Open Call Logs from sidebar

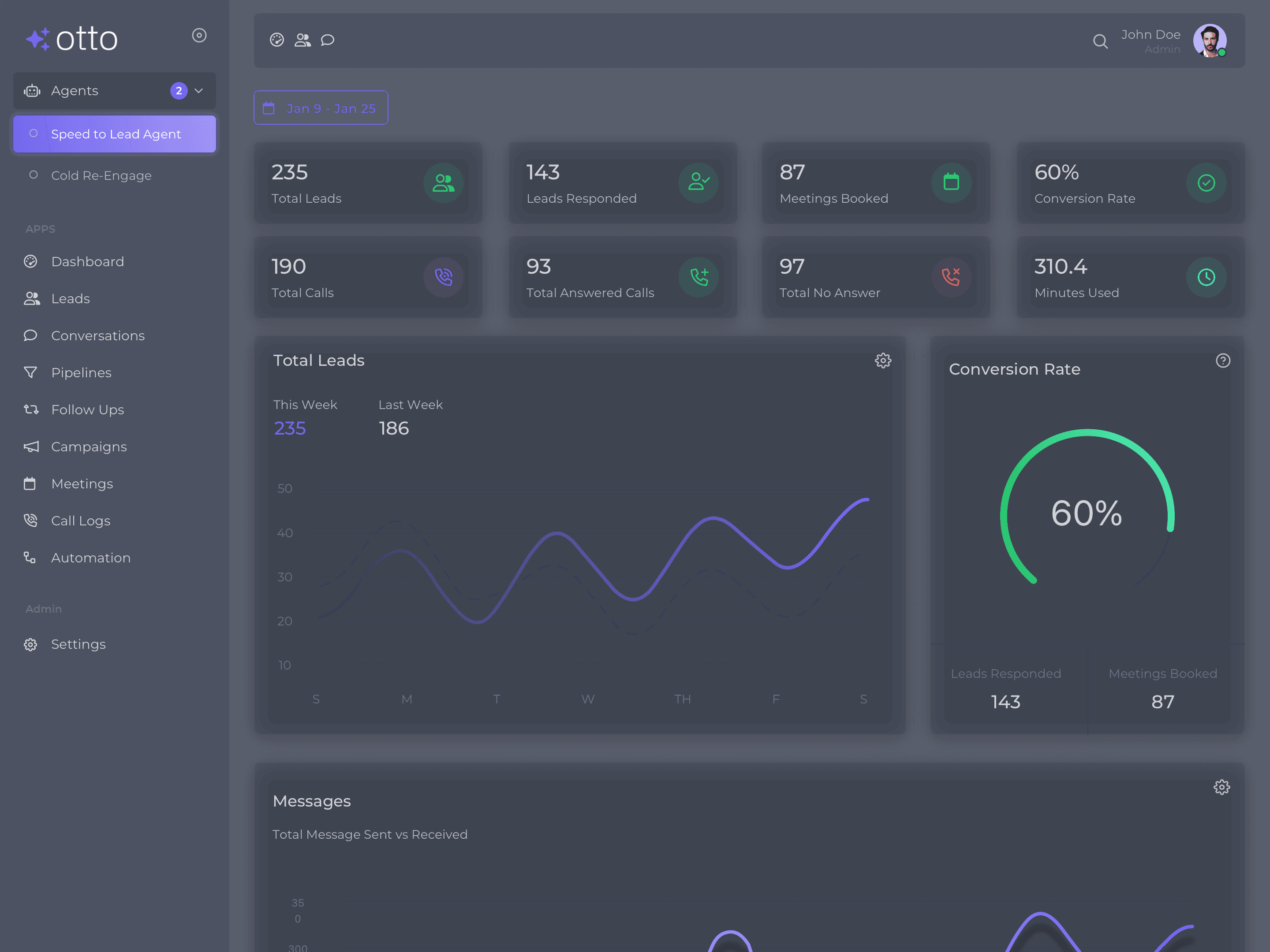pyautogui.click(x=80, y=521)
